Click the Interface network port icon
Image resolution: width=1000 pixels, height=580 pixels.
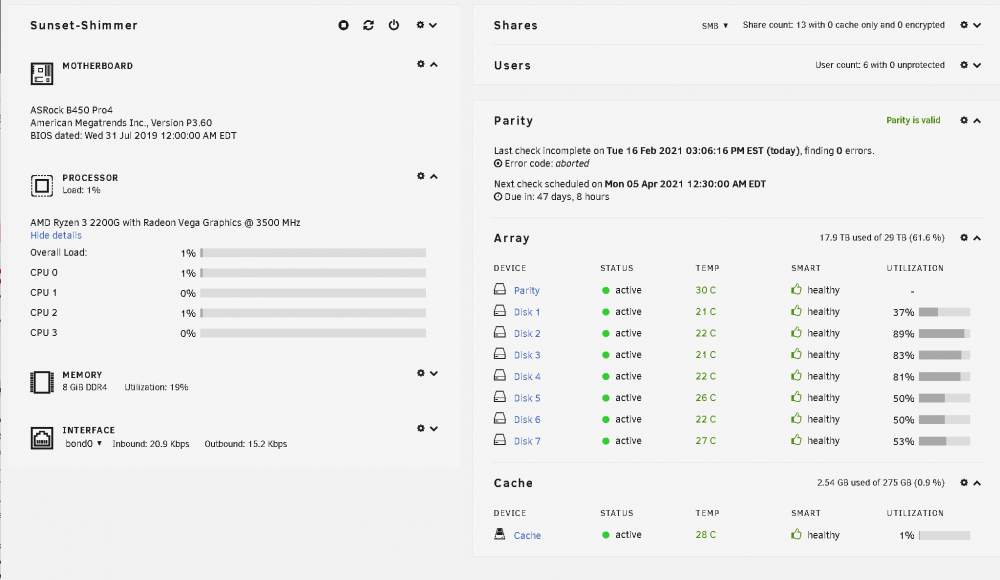[41, 438]
